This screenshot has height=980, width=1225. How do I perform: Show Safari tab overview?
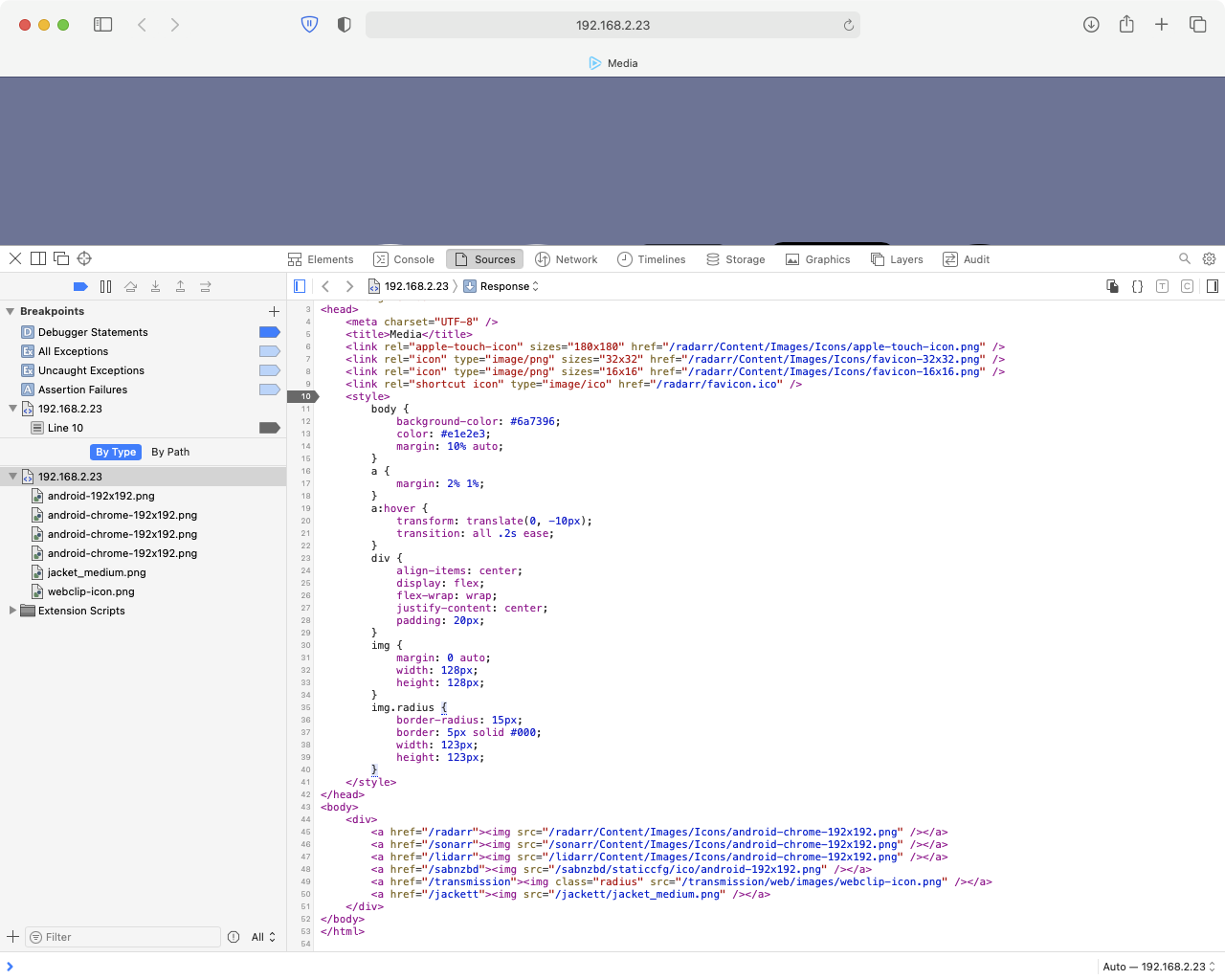[x=1197, y=25]
